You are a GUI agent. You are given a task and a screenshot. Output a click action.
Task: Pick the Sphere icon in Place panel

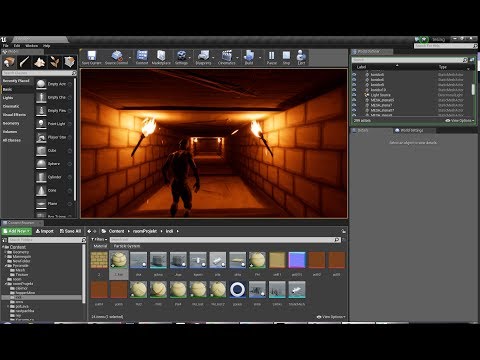pyautogui.click(x=41, y=164)
